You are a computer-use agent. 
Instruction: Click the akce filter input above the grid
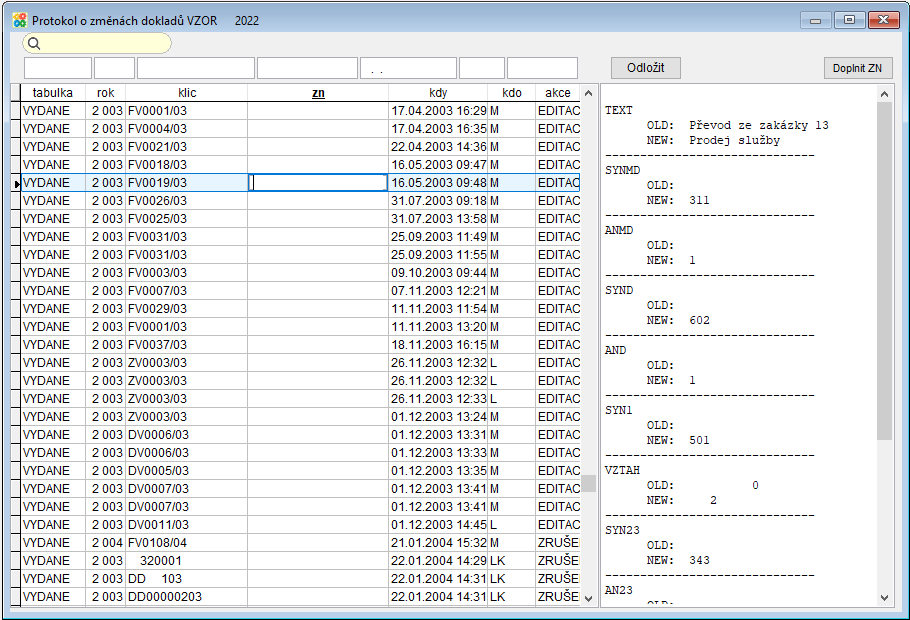(542, 68)
